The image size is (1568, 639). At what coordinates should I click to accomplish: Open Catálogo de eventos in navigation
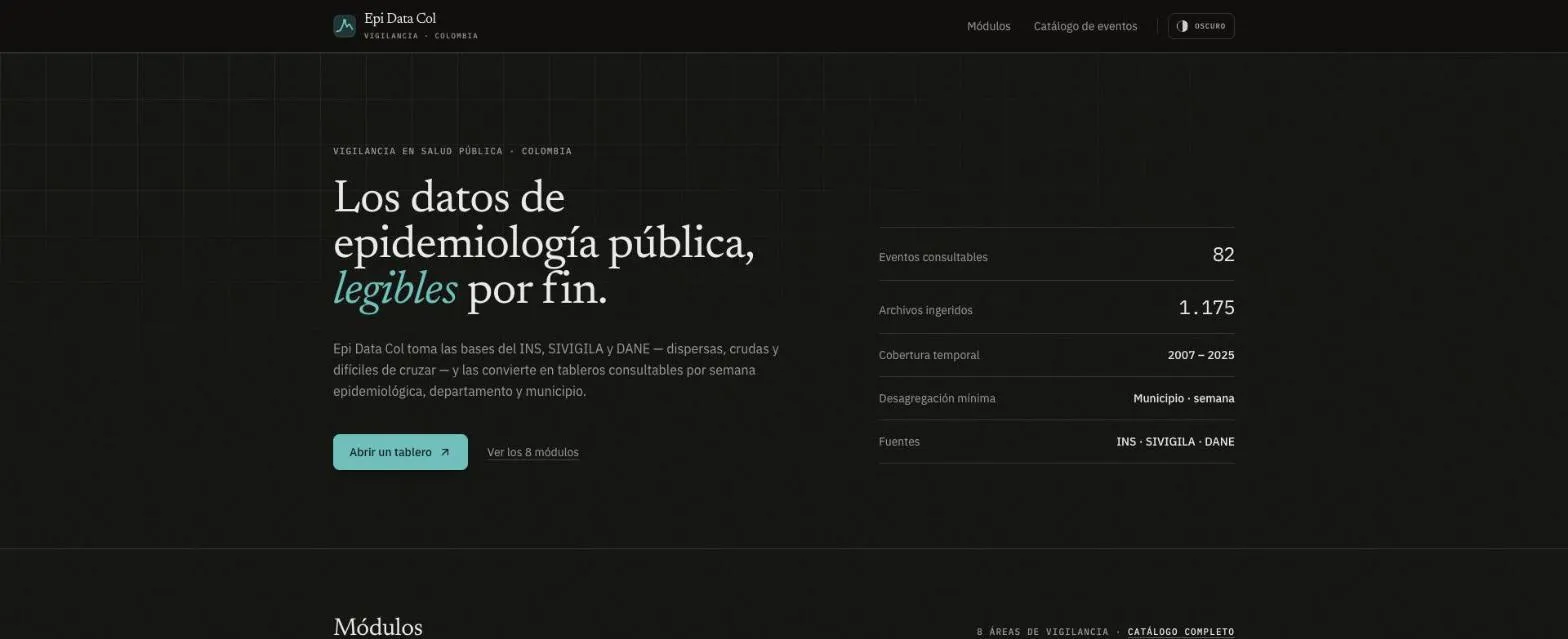(x=1085, y=26)
